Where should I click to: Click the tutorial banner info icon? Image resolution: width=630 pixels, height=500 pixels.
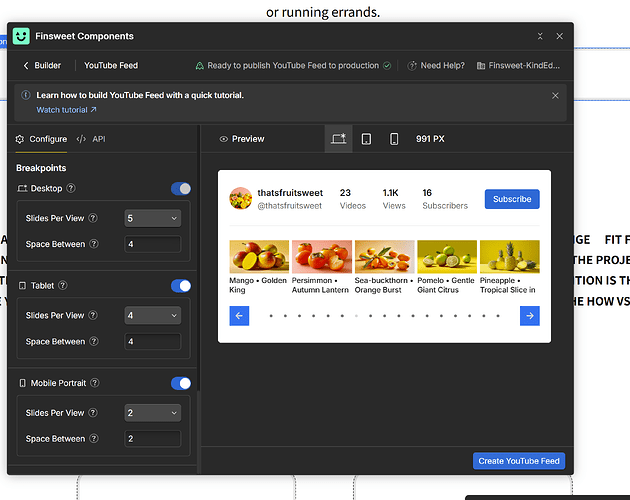(26, 95)
